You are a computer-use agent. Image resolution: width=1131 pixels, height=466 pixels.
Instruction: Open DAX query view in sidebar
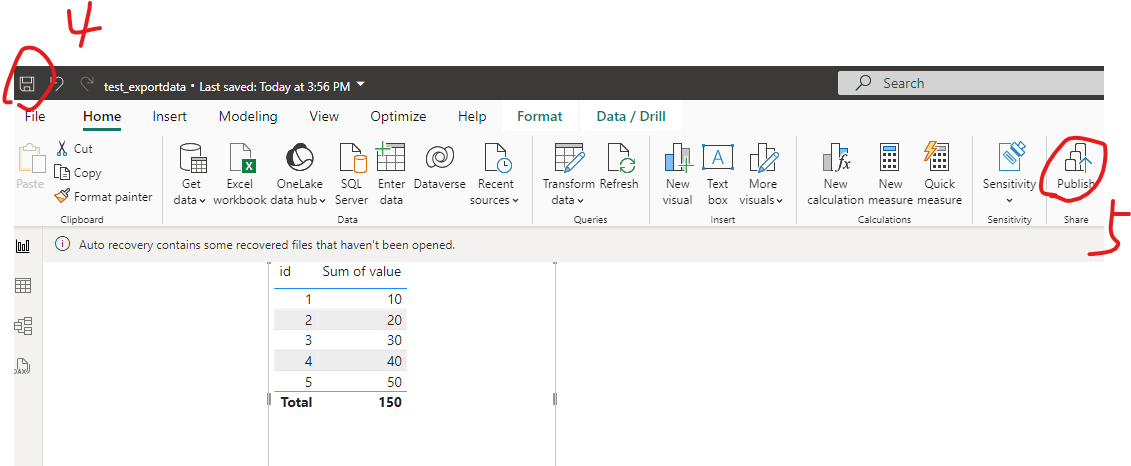(x=24, y=366)
